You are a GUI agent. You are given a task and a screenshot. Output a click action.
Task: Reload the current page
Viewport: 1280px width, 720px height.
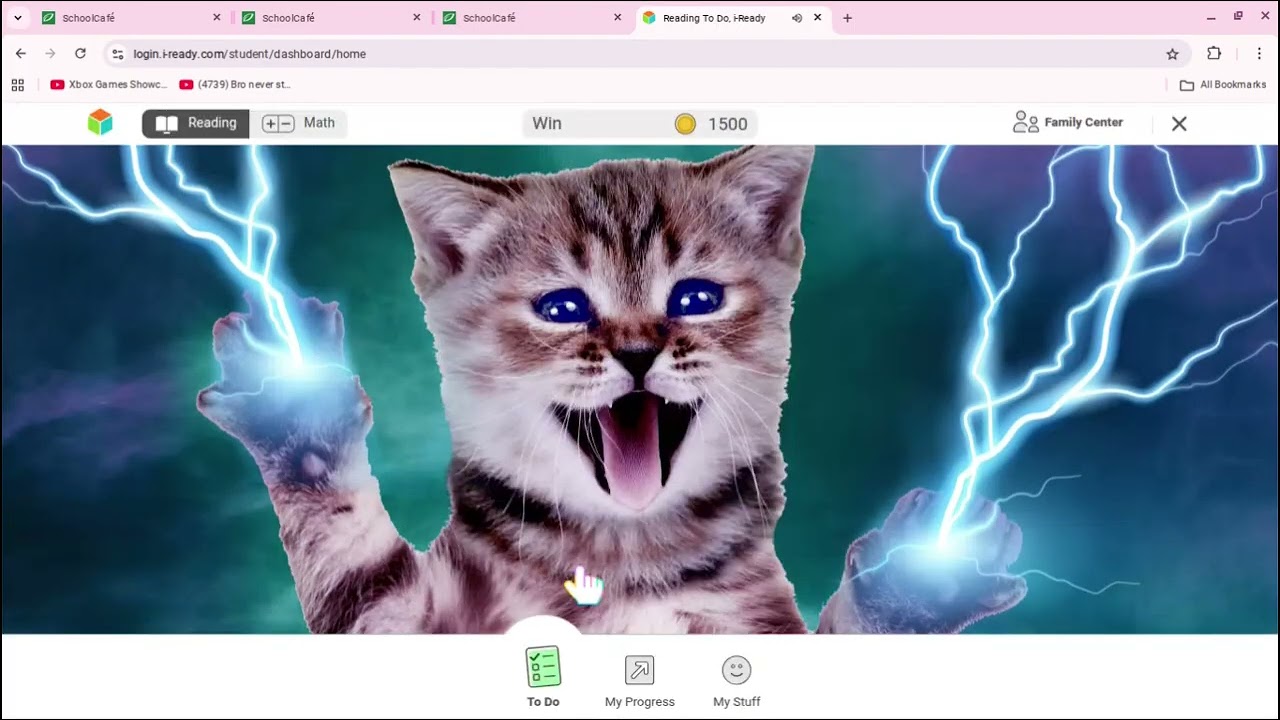click(80, 54)
